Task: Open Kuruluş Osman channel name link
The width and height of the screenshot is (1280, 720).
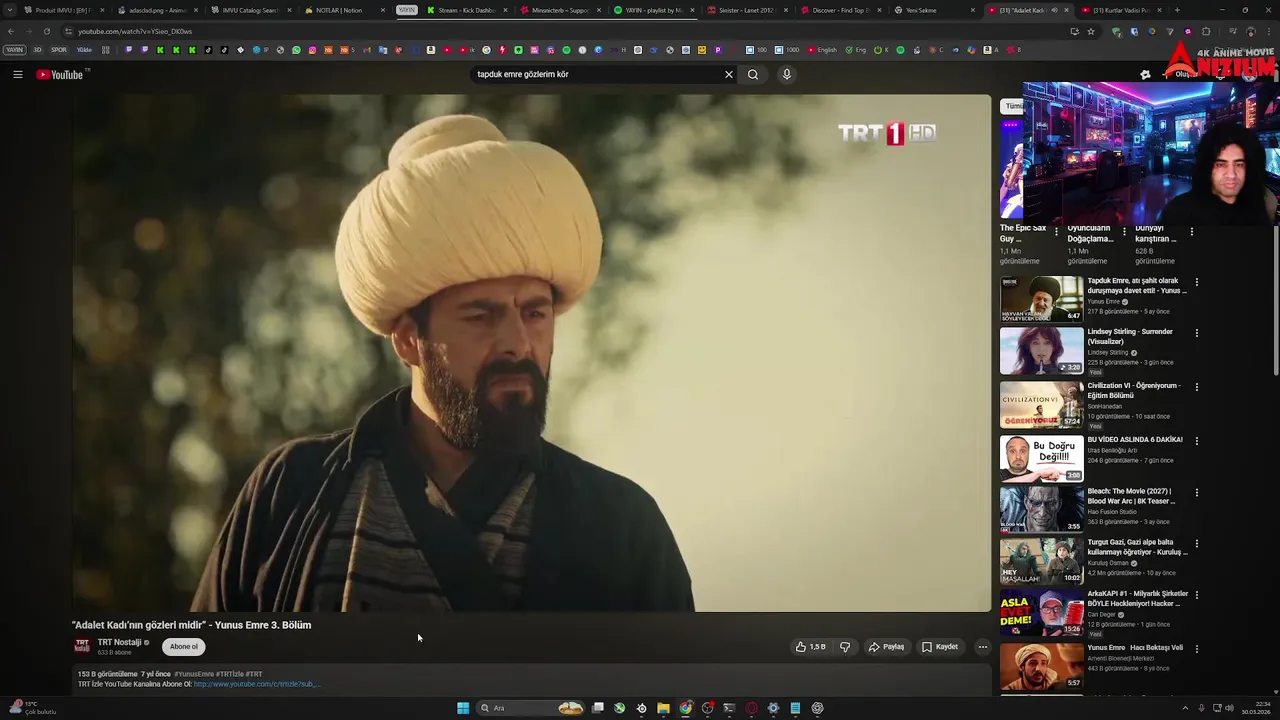Action: (1108, 563)
